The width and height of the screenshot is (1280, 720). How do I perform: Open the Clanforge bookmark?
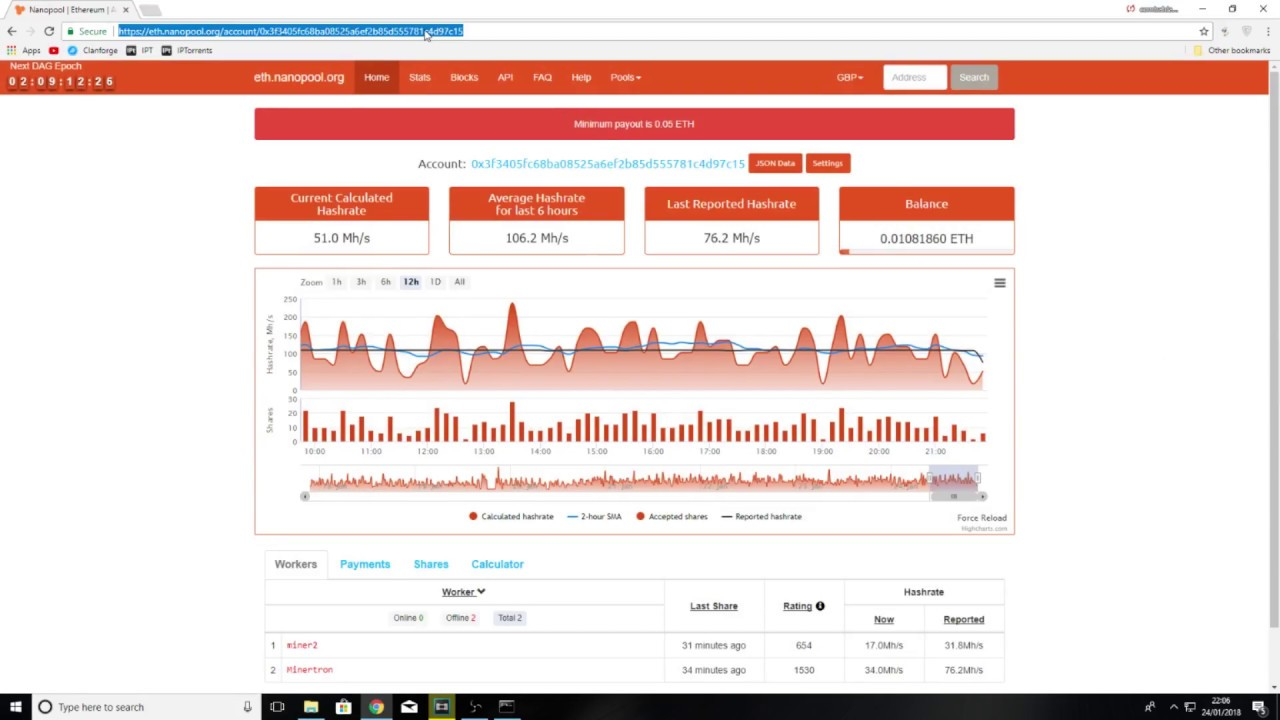click(93, 50)
